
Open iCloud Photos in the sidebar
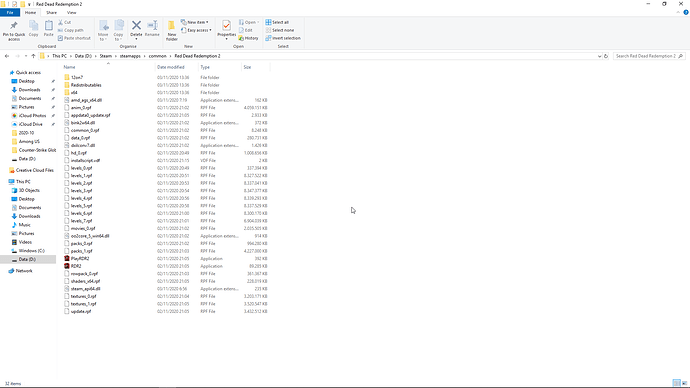(32, 116)
